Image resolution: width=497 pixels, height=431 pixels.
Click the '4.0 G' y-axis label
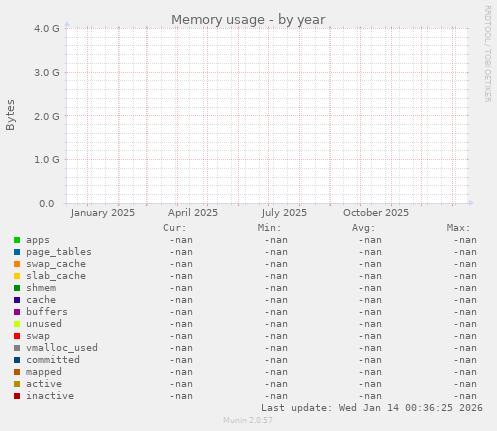[x=47, y=29]
